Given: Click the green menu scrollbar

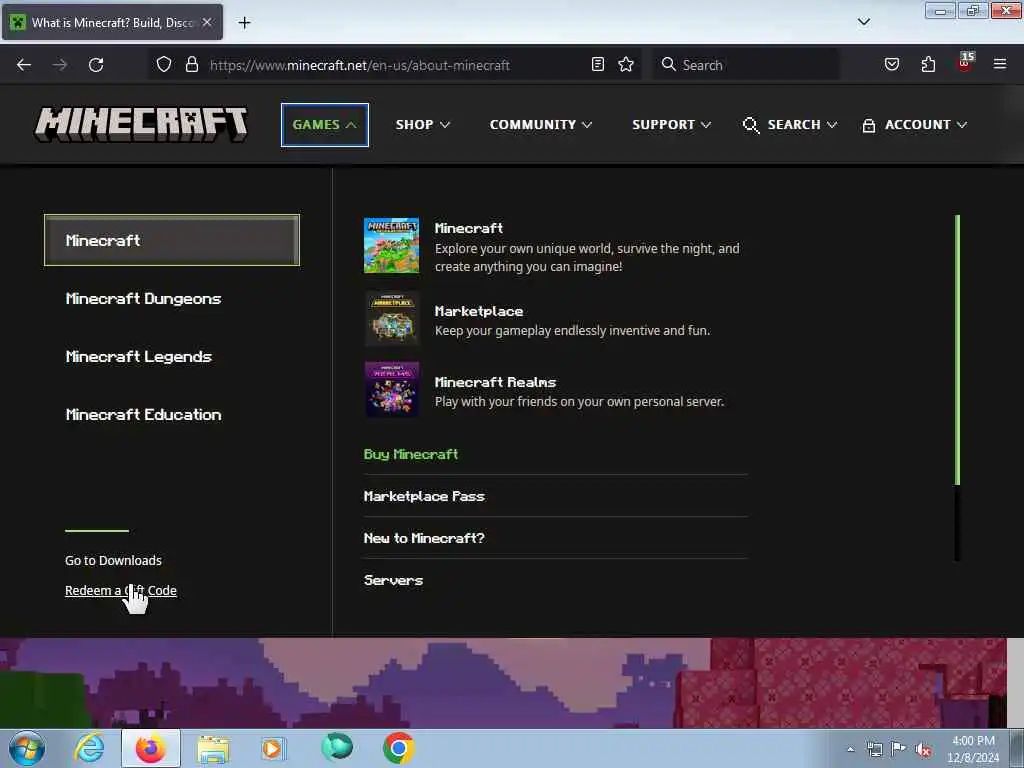Looking at the screenshot, I should (957, 350).
